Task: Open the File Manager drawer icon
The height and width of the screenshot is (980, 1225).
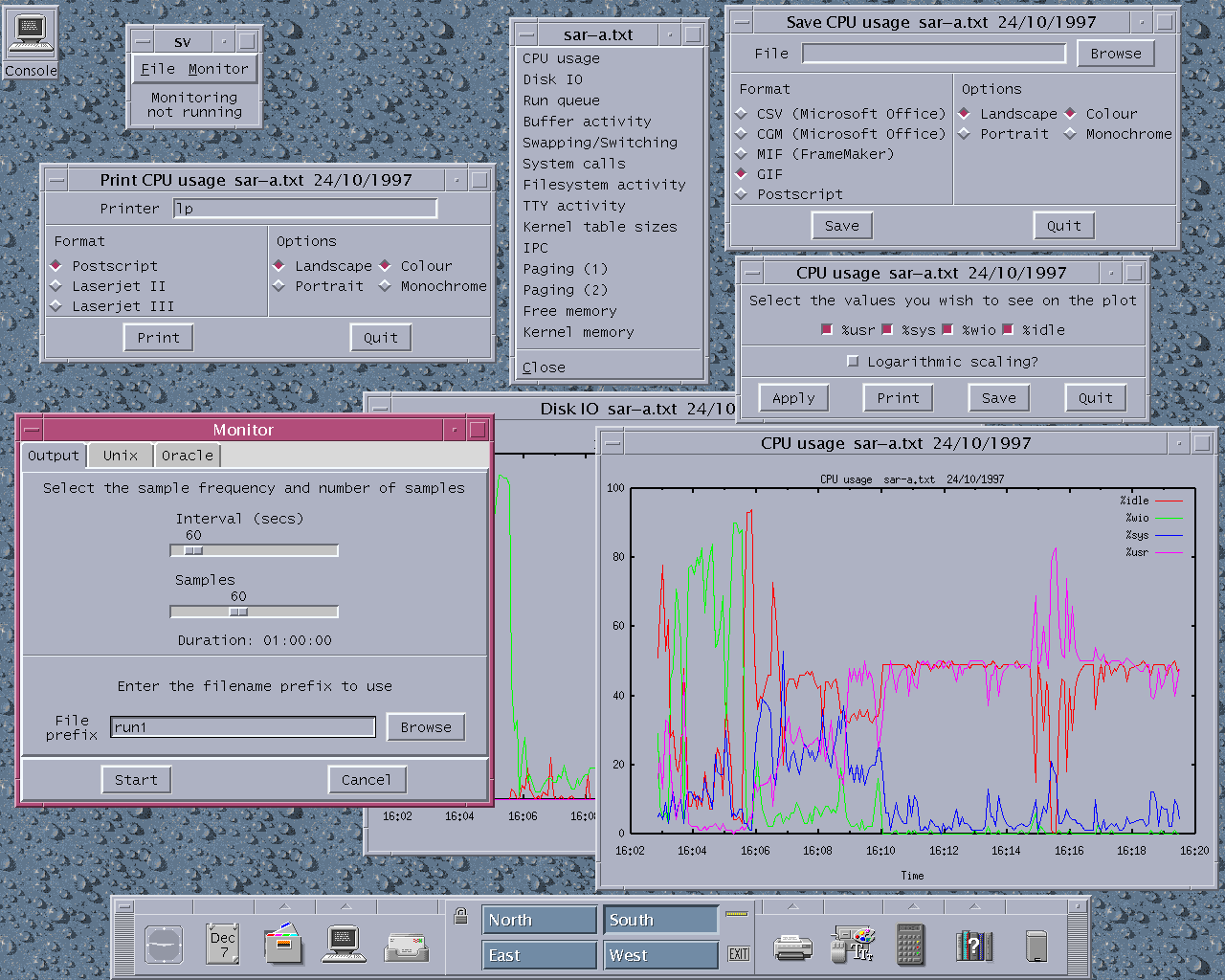Action: pos(283,944)
